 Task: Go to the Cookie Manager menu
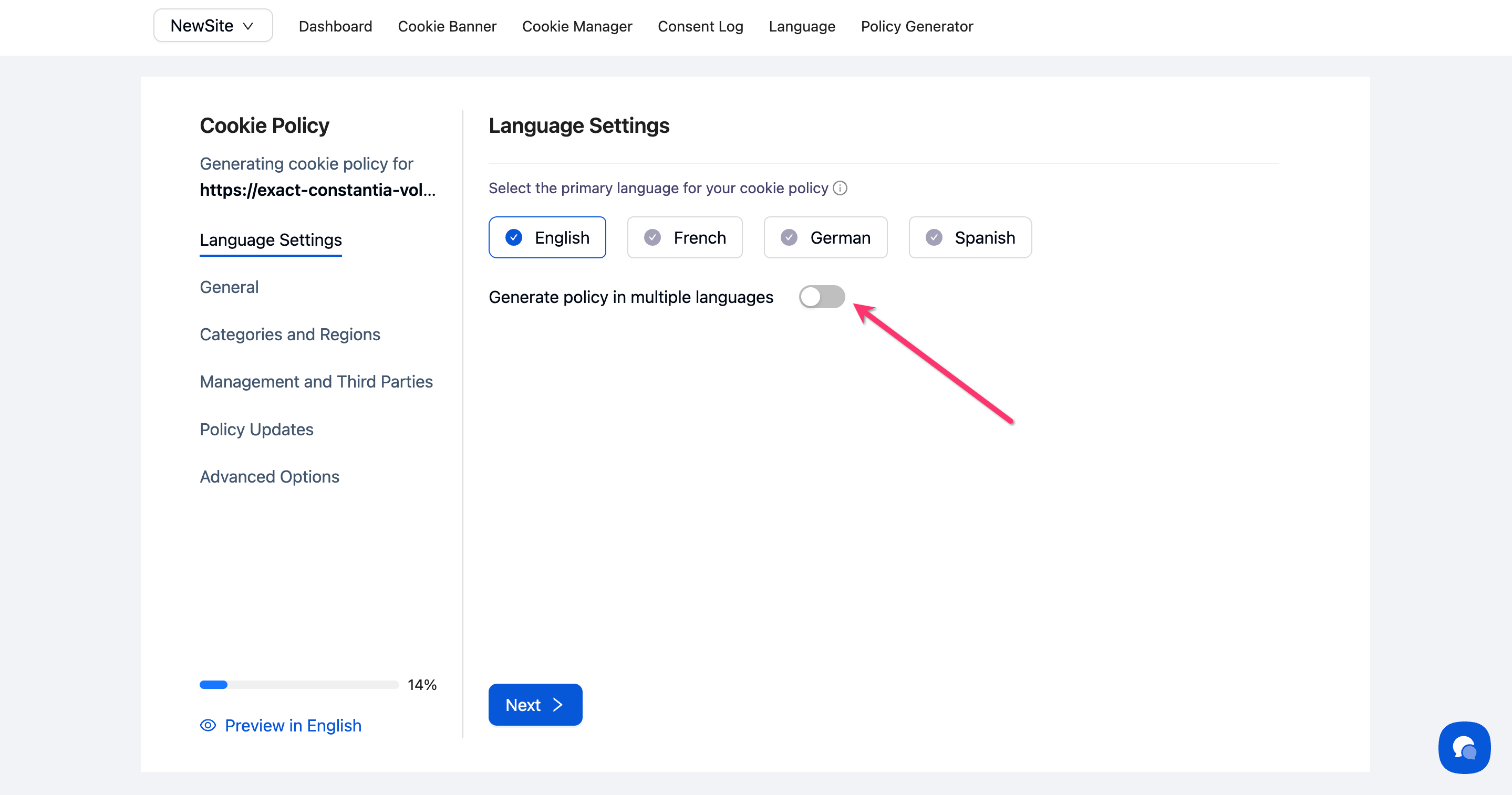(x=576, y=26)
